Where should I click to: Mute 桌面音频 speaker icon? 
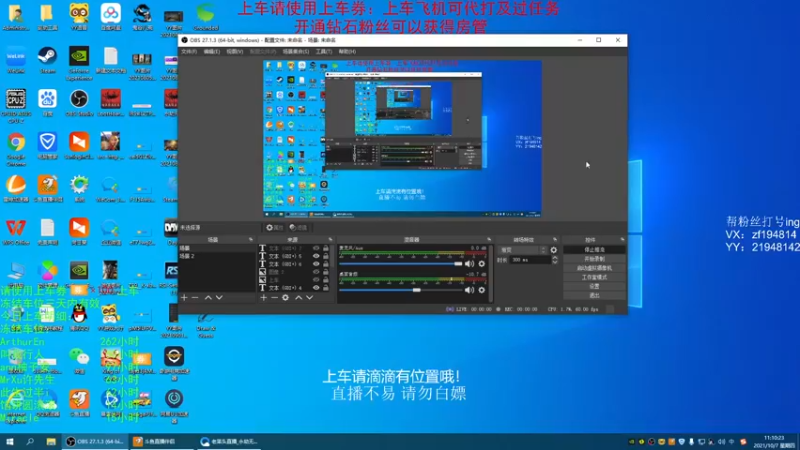469,290
